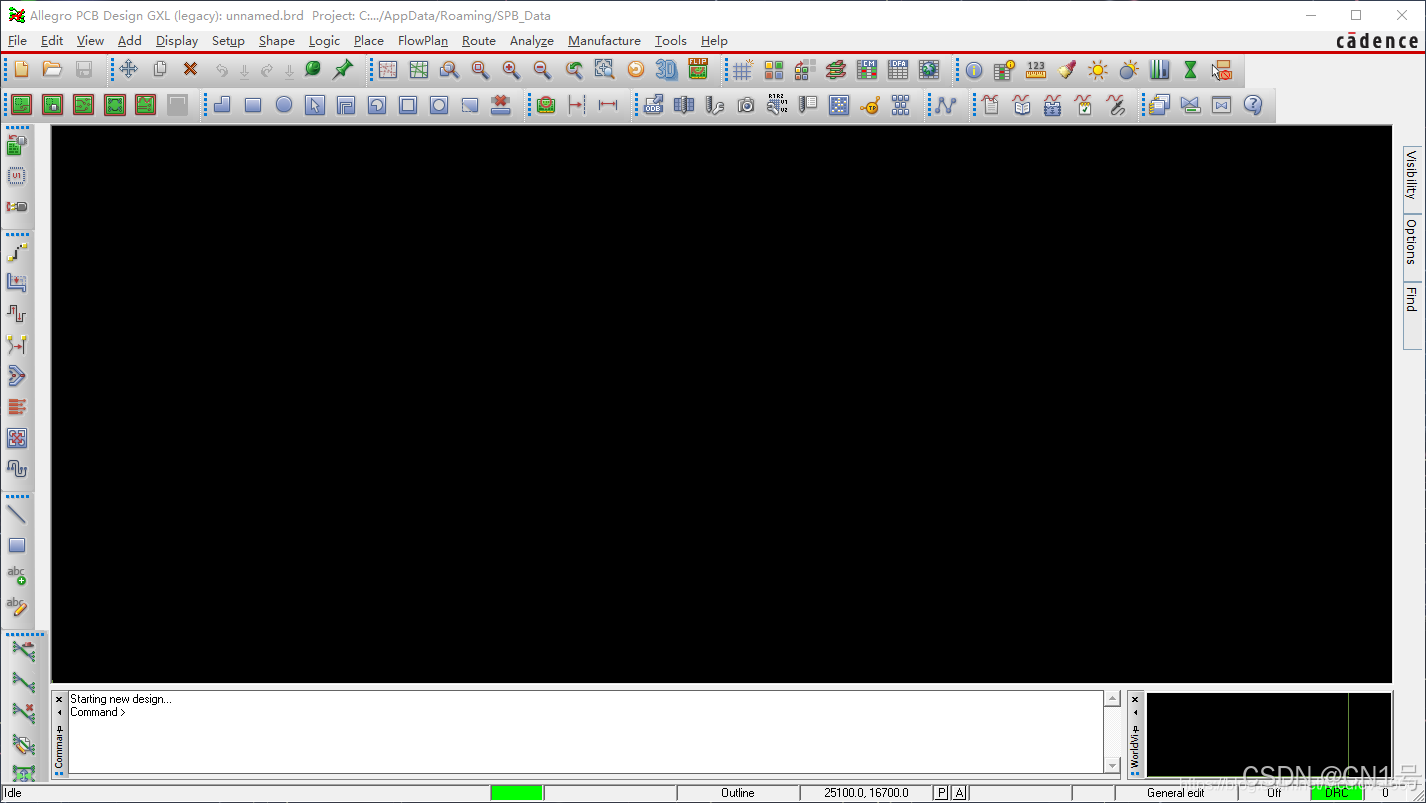
Task: Select the diagonal Add Line tool in sidebar
Action: click(x=17, y=514)
